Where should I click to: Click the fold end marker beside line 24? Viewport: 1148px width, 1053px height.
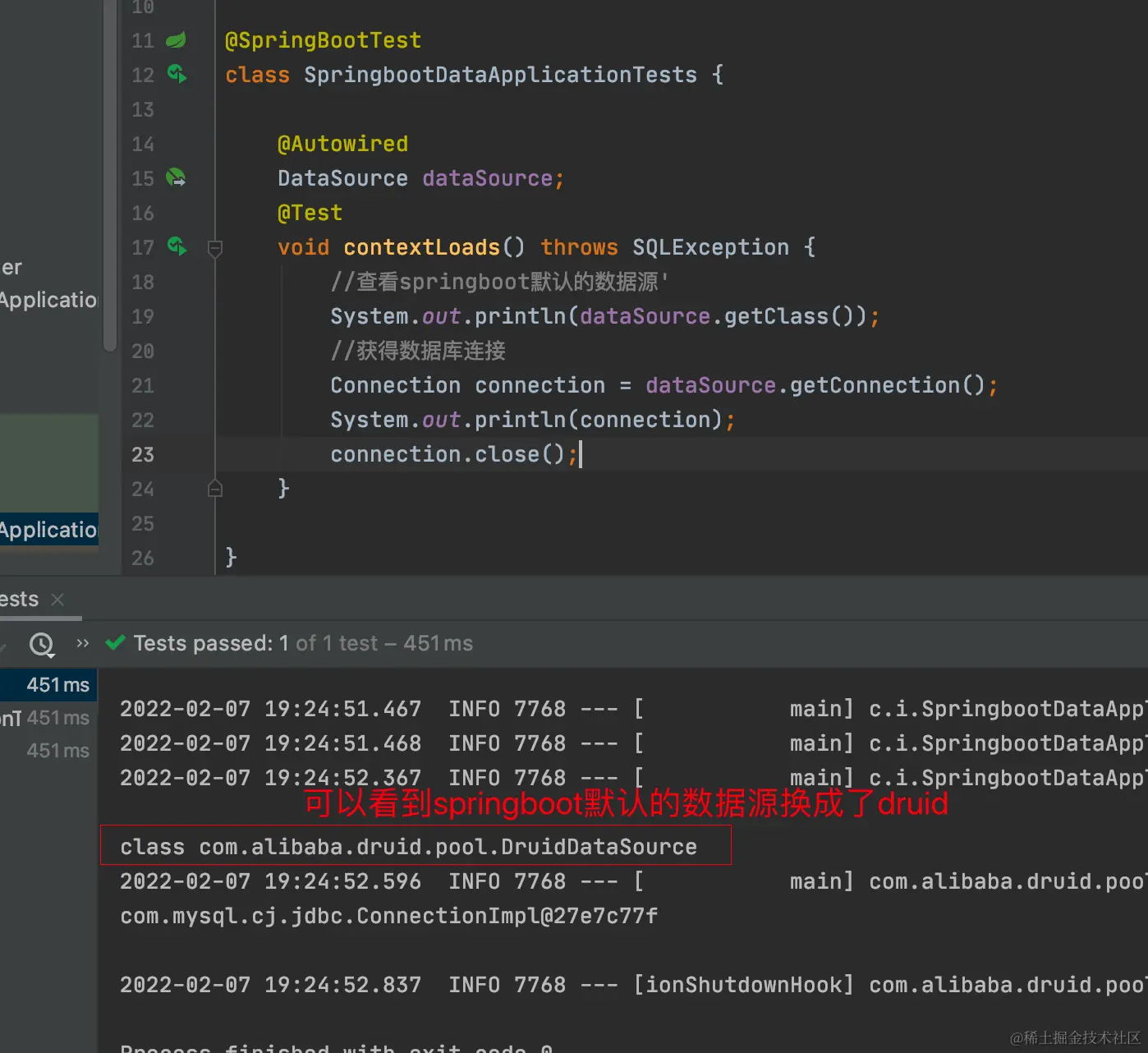click(x=215, y=489)
